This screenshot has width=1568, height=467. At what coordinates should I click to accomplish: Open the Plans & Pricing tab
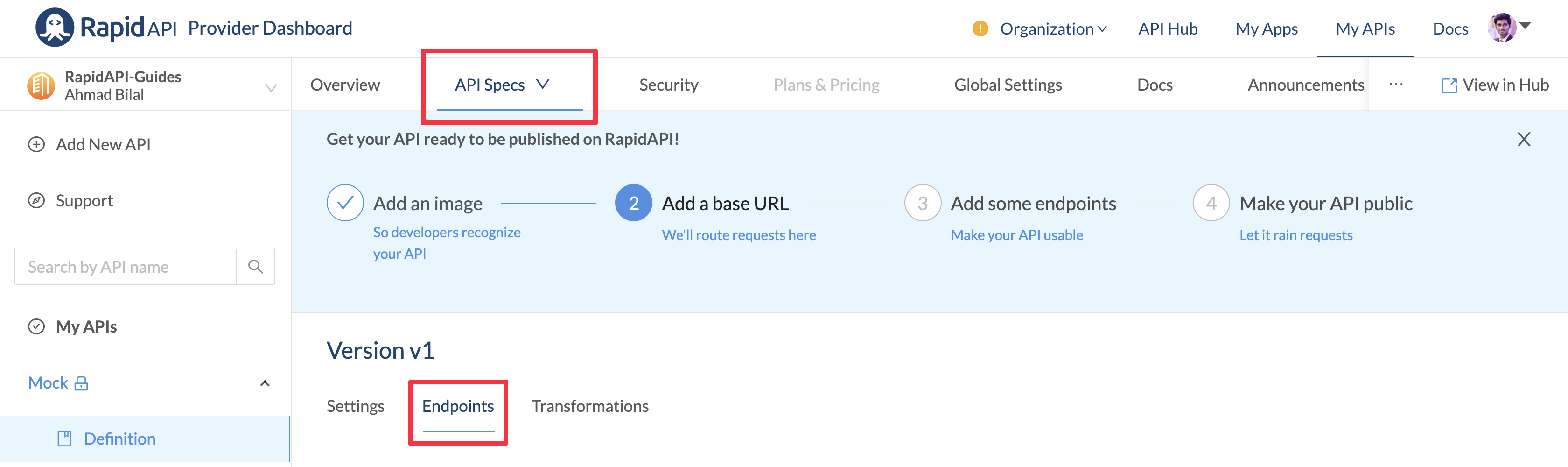(826, 85)
